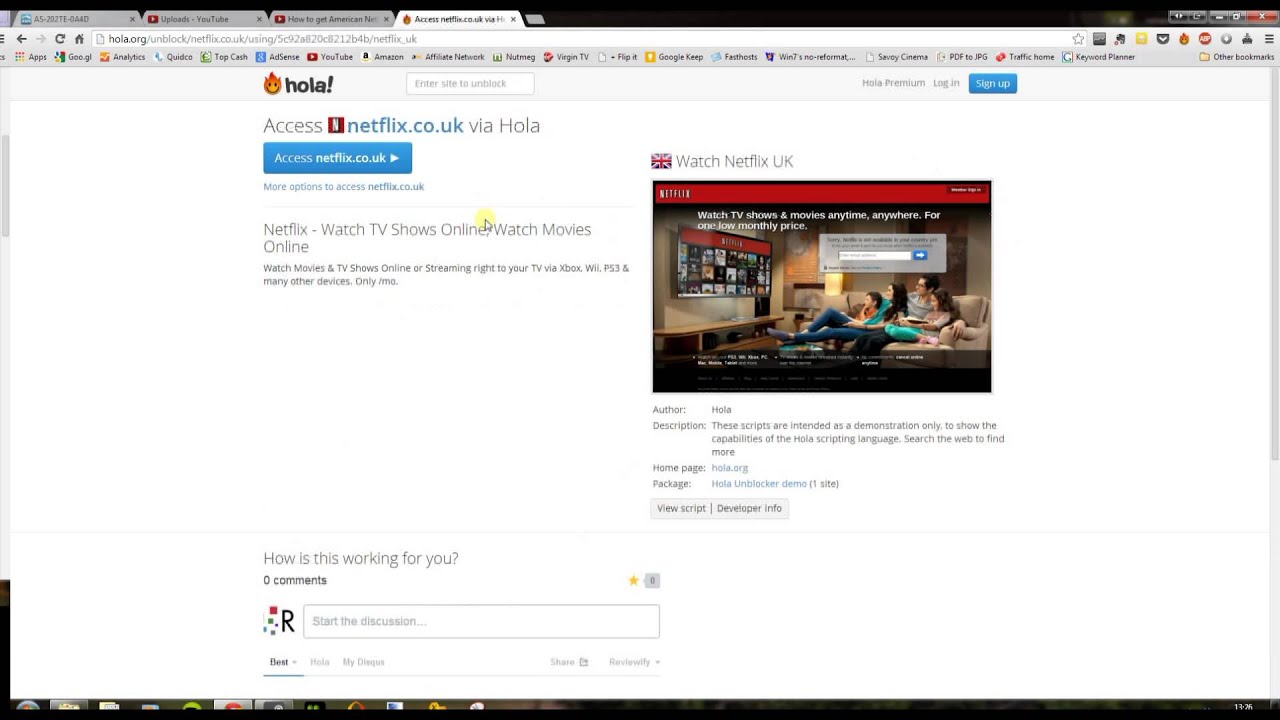Open the Netflix UK screenshot thumbnail
This screenshot has width=1280, height=720.
822,287
